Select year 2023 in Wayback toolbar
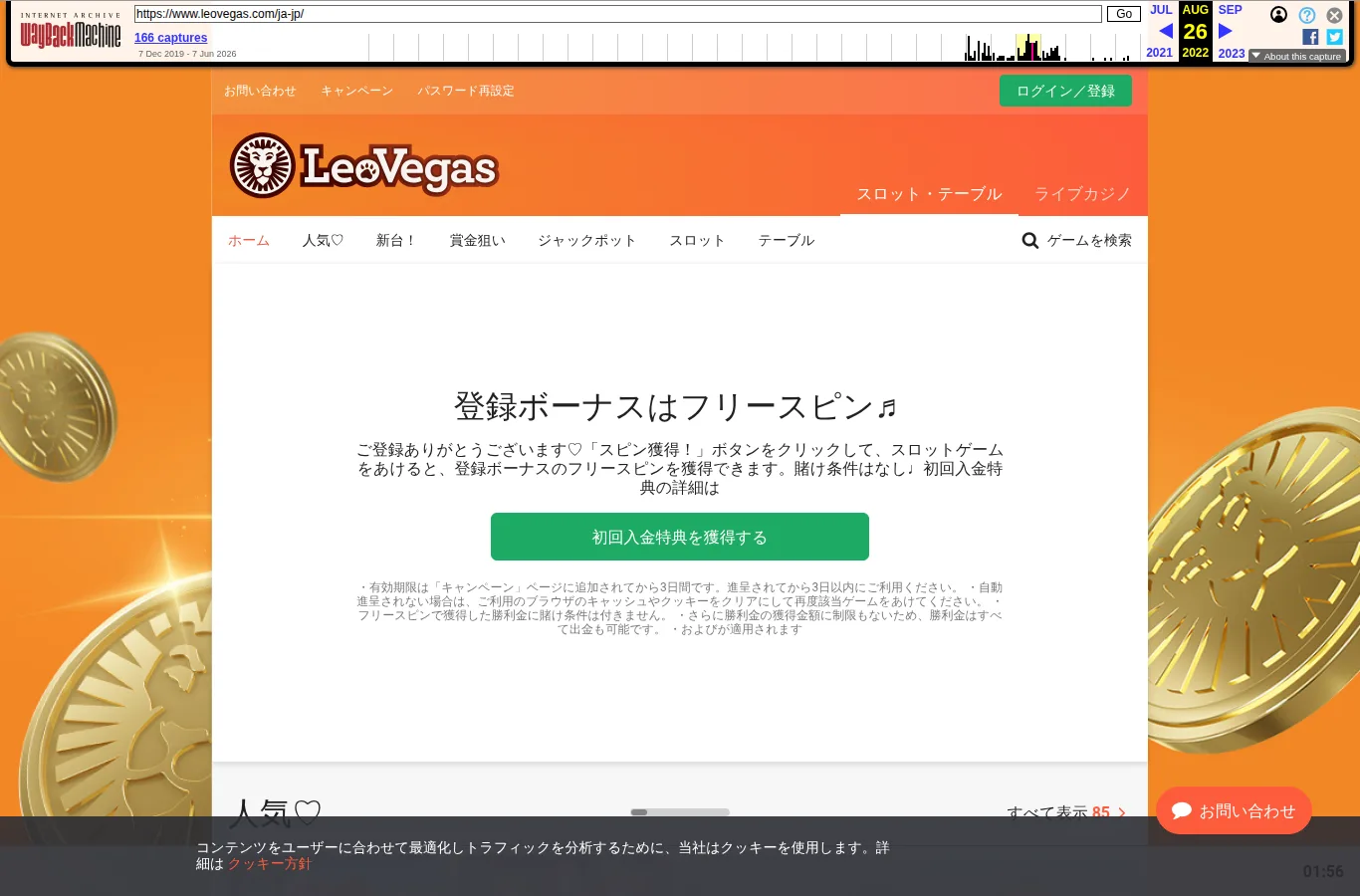The height and width of the screenshot is (896, 1360). pos(1232,54)
